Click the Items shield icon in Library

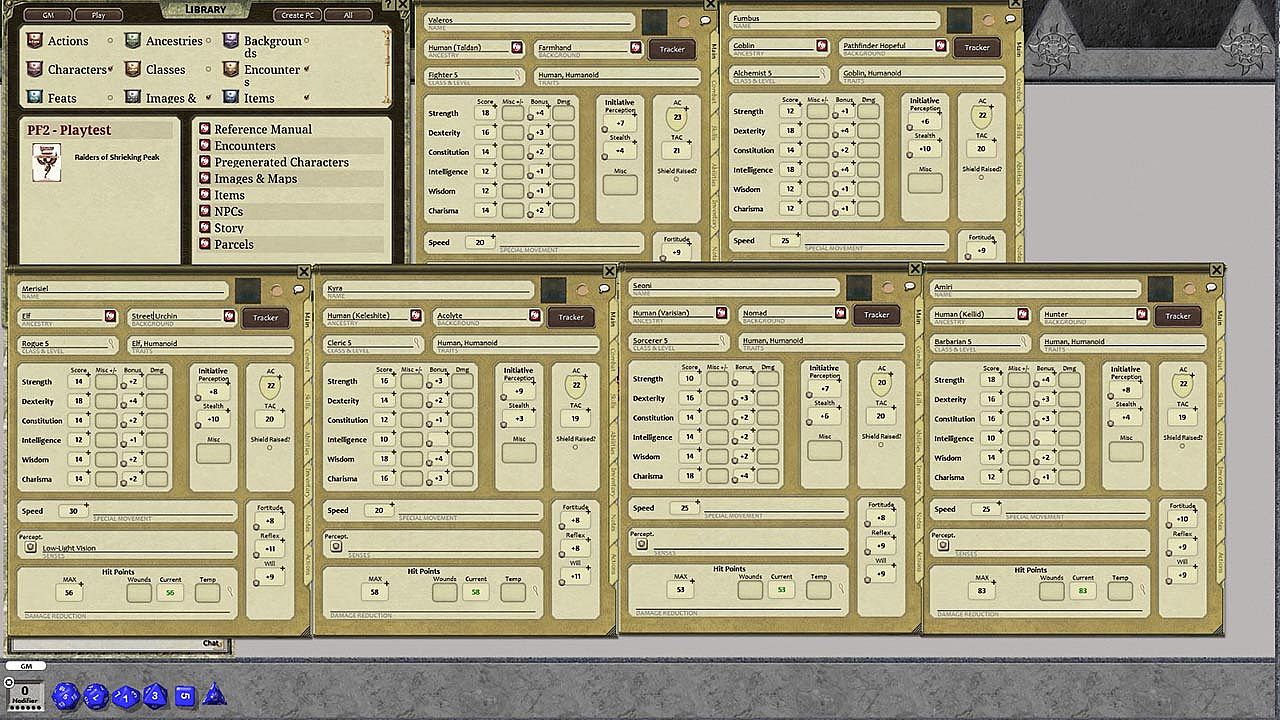[231, 98]
